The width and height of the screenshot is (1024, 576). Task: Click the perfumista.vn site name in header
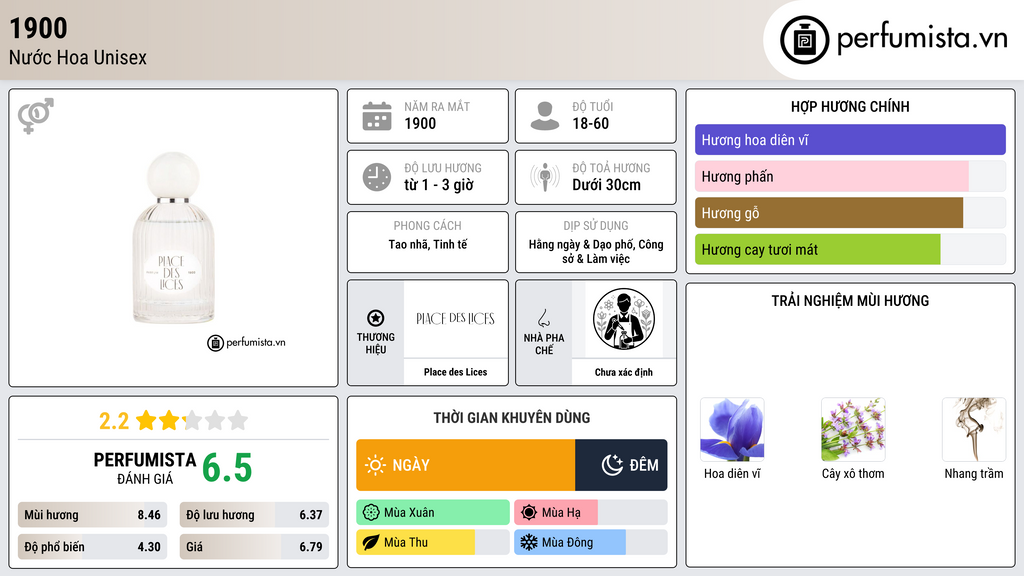click(922, 39)
